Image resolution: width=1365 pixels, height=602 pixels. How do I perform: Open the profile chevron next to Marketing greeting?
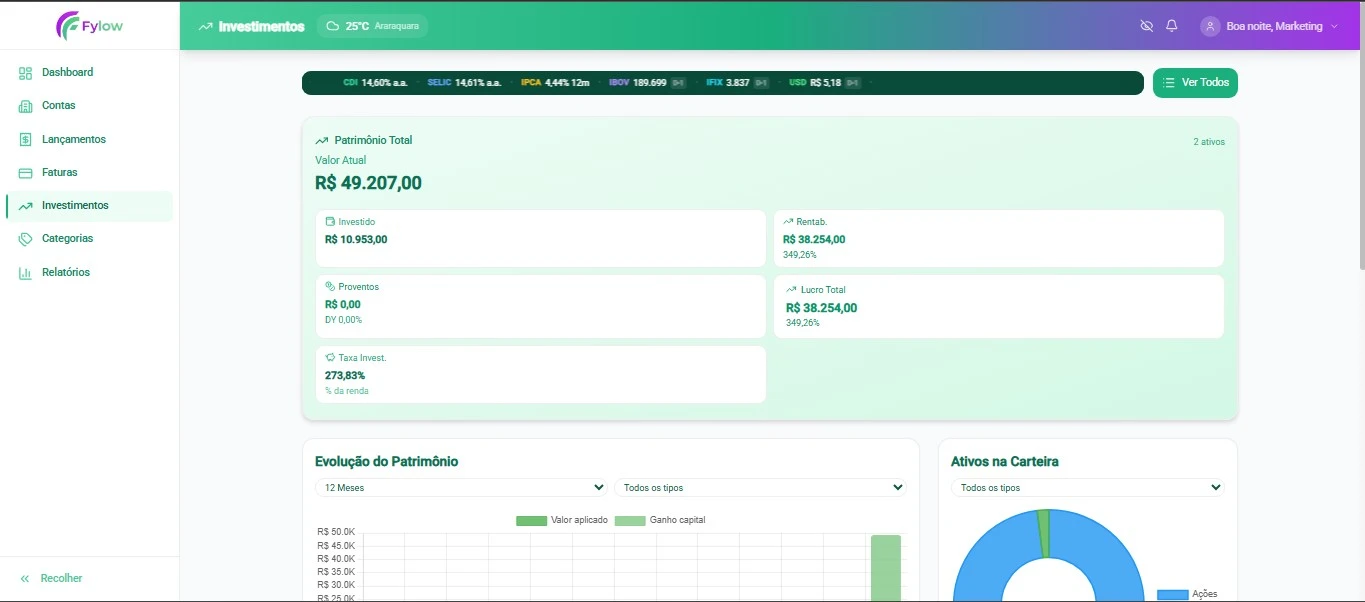(1336, 27)
